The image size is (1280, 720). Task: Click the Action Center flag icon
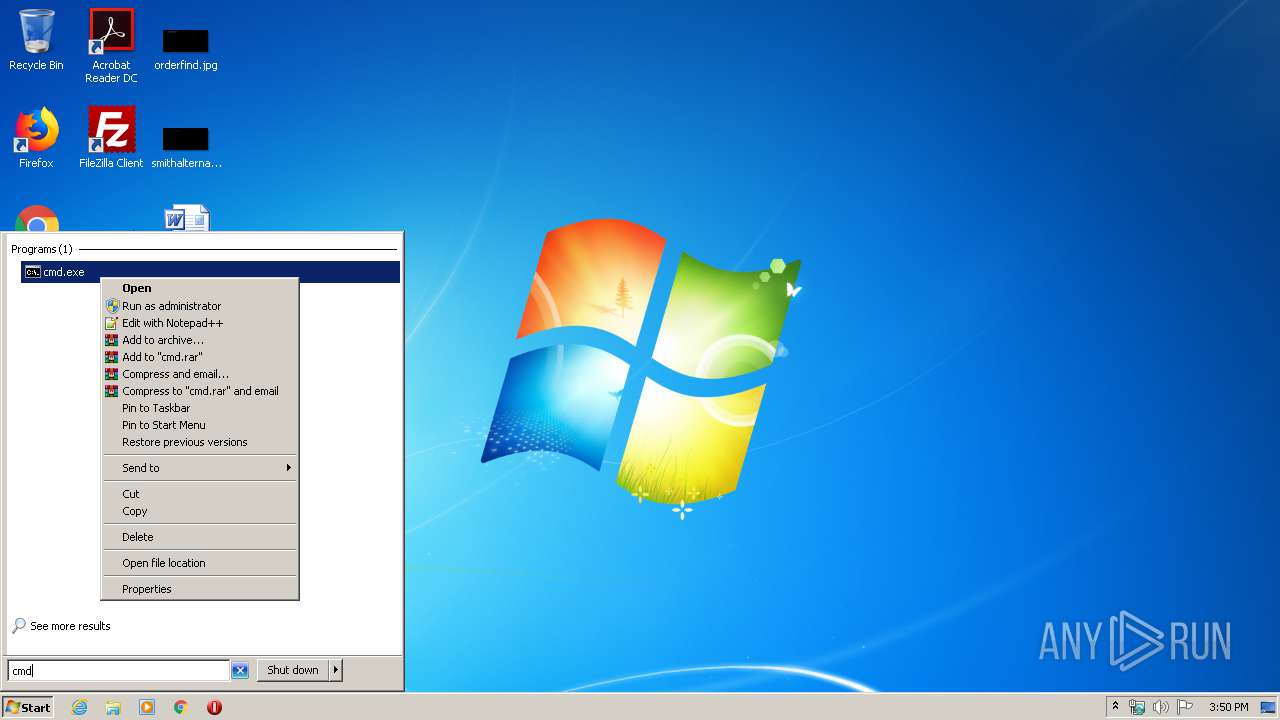[1185, 707]
